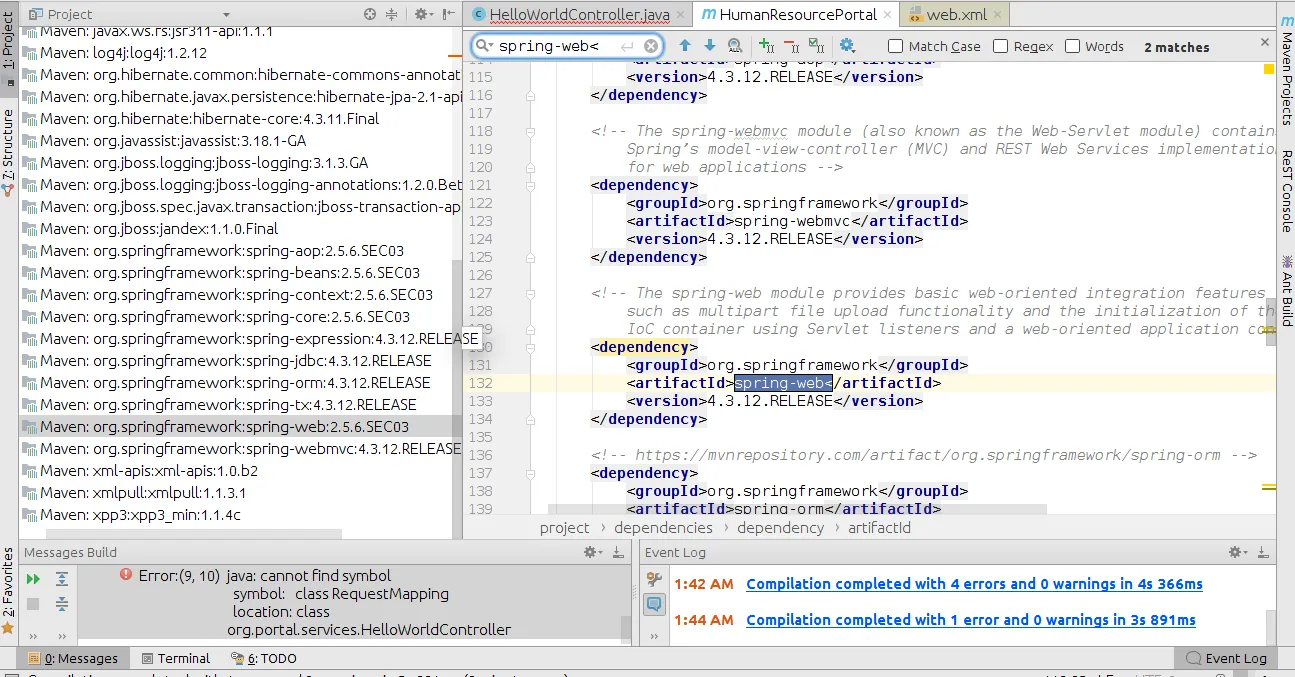Open the ReST Console side tab
The image size is (1295, 677).
pyautogui.click(x=1286, y=191)
